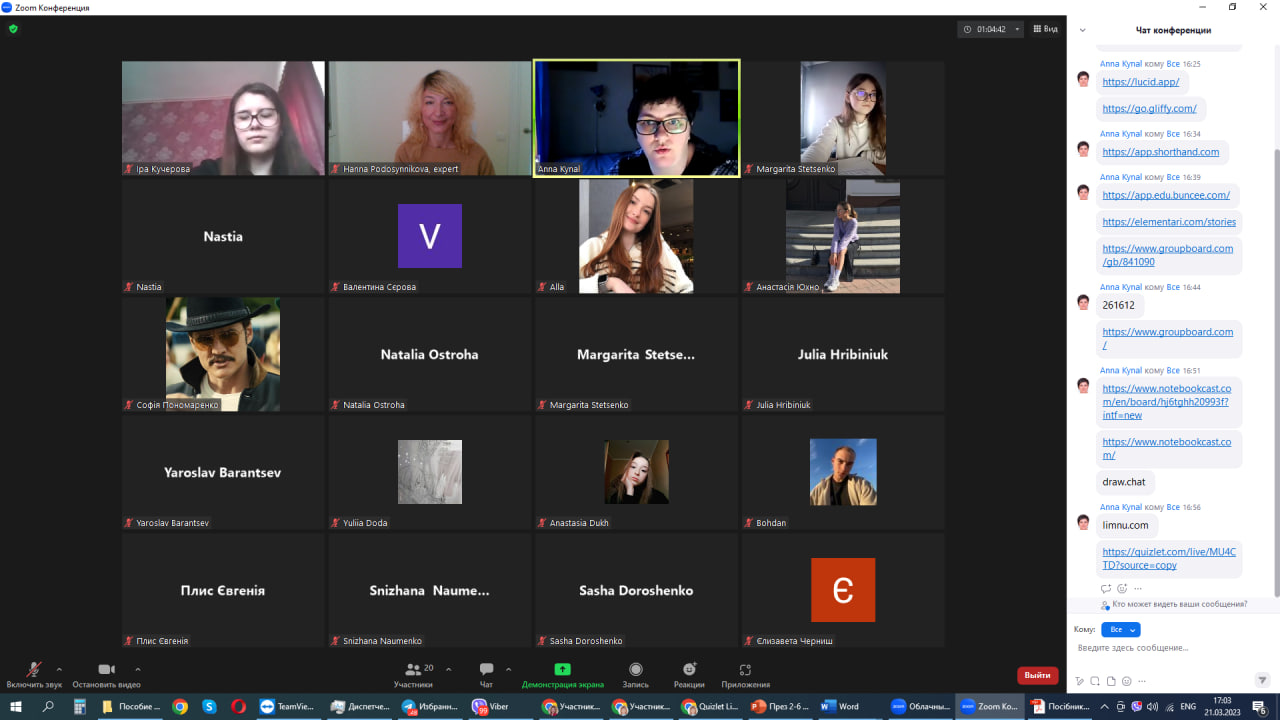Expand audio settings arrow next to microphone
This screenshot has width=1280, height=720.
tap(59, 668)
